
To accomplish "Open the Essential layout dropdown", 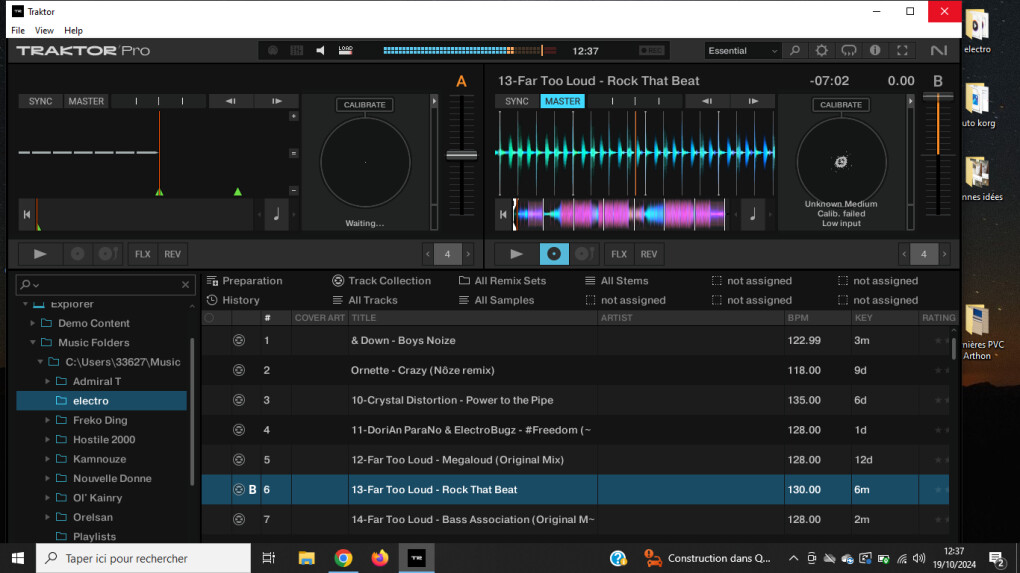I will 742,51.
